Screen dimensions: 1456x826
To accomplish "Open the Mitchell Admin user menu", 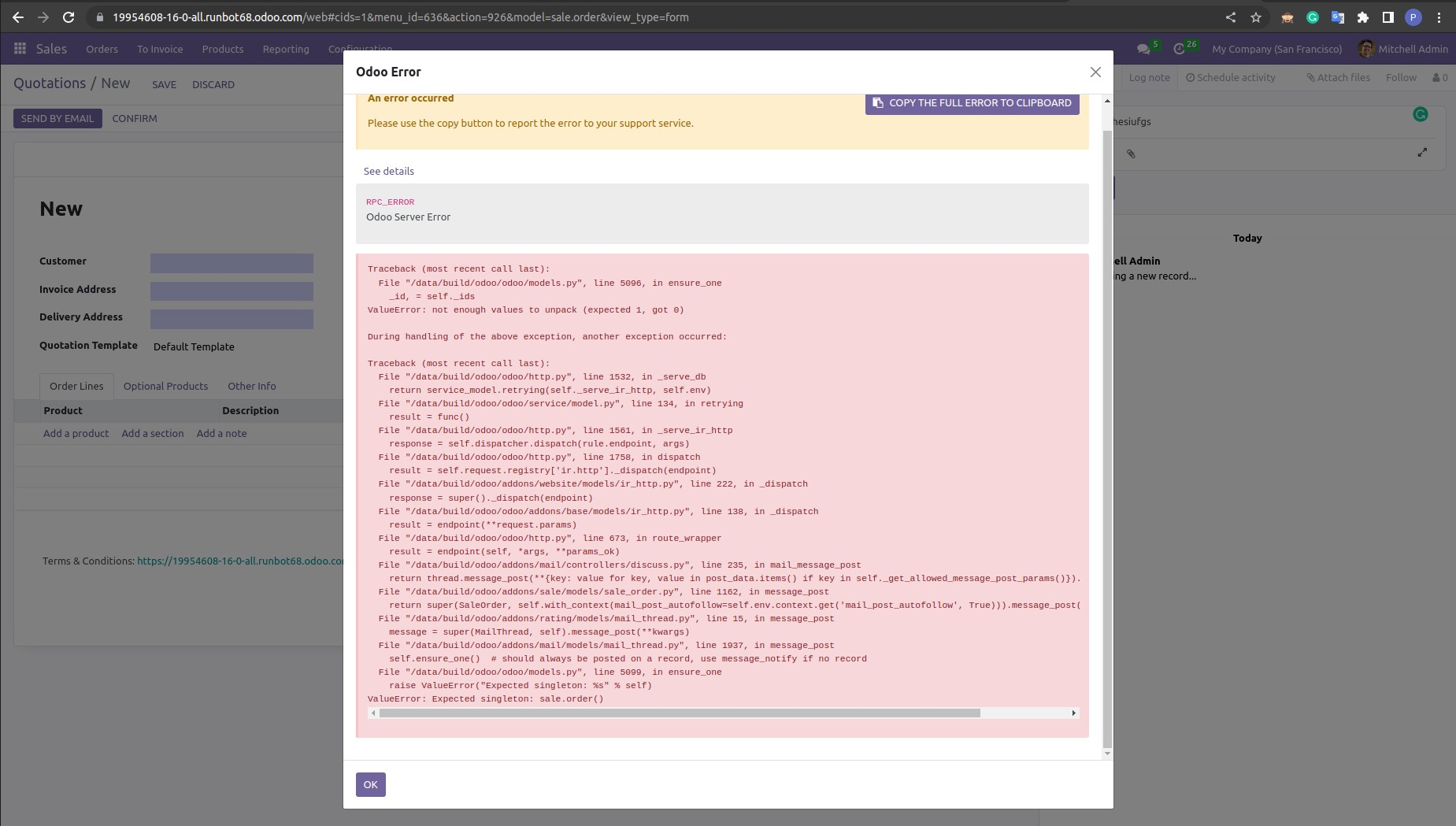I will click(x=1410, y=49).
